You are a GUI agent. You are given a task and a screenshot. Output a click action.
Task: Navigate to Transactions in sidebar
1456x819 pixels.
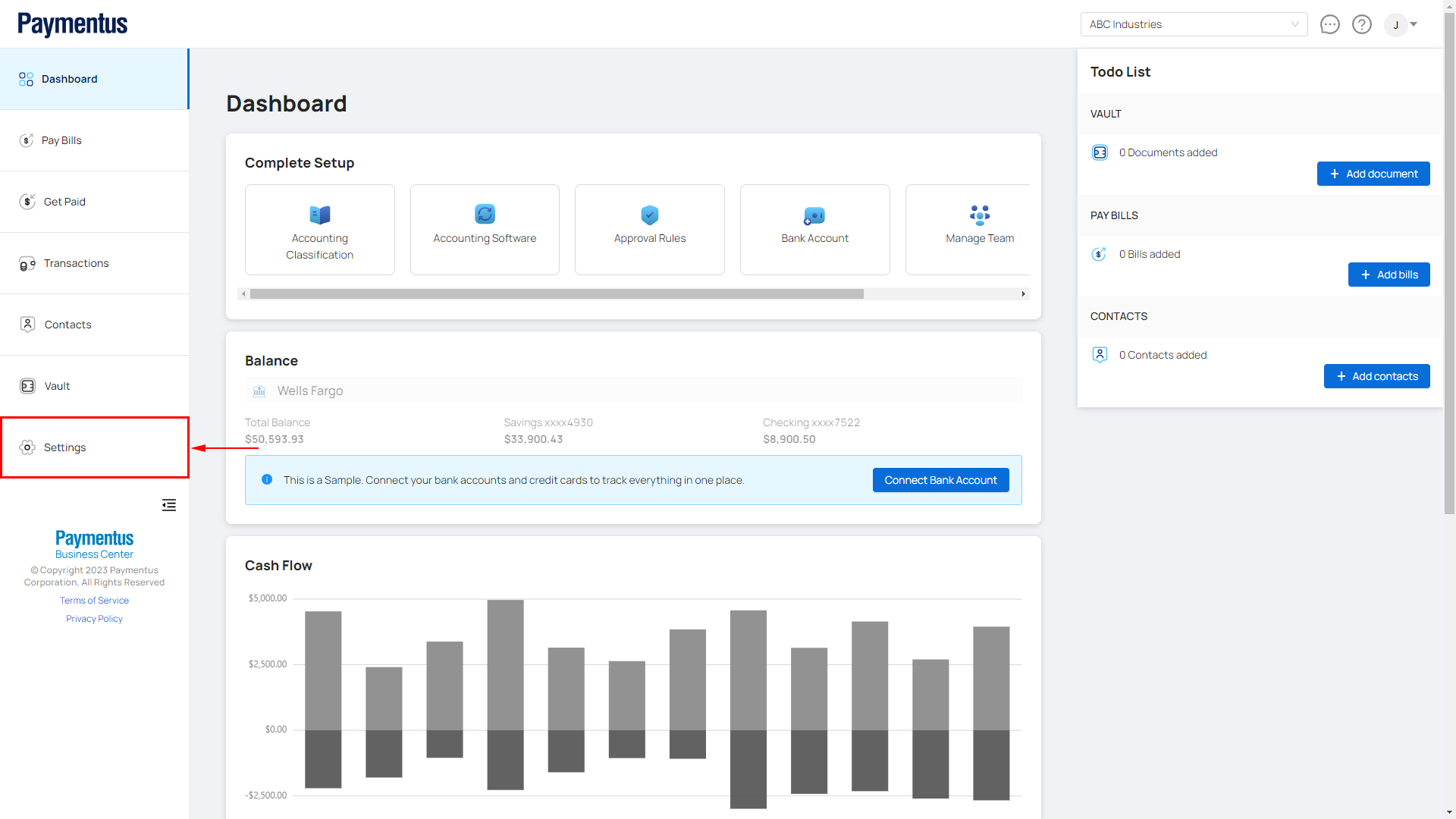(76, 263)
